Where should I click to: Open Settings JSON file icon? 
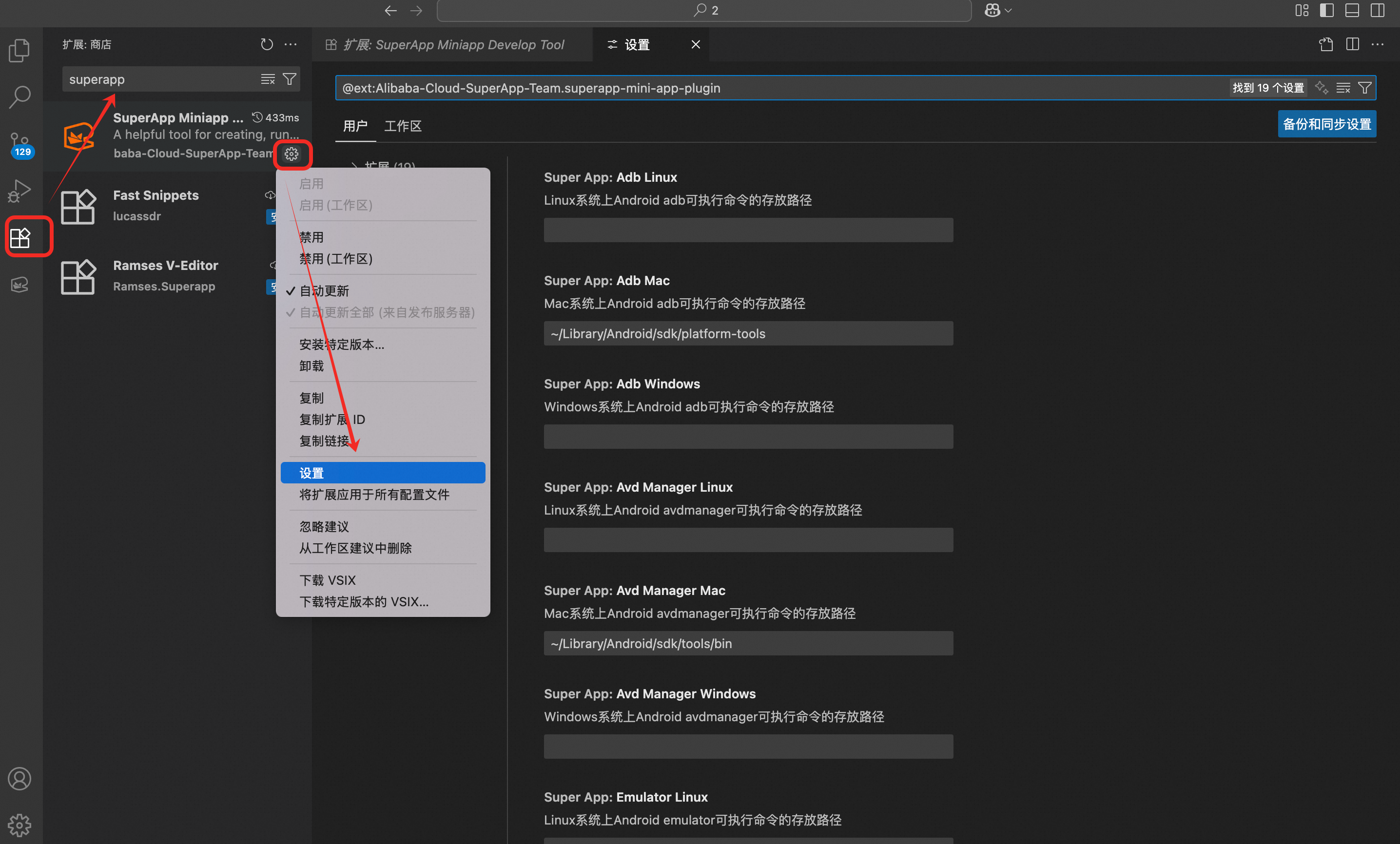click(1325, 44)
